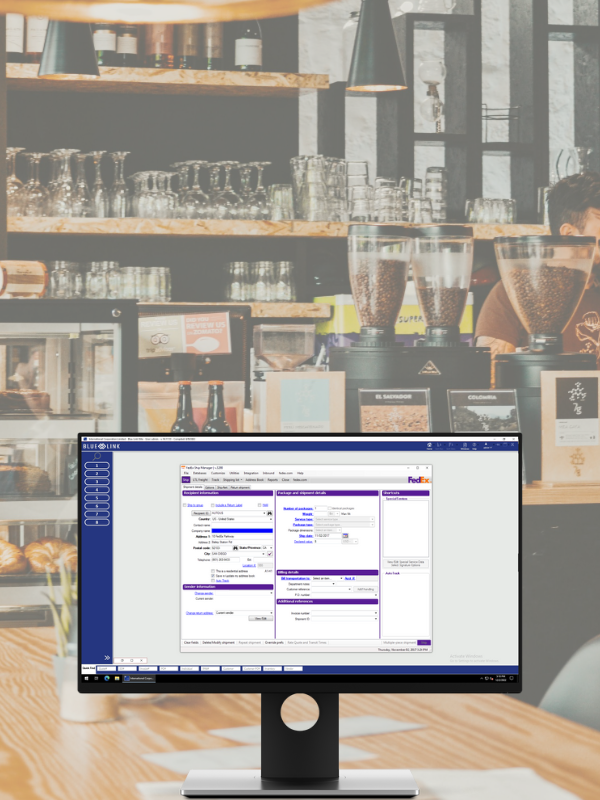Click the Windows taskbar search icon
Viewport: 600px width, 800px height.
pyautogui.click(x=95, y=679)
